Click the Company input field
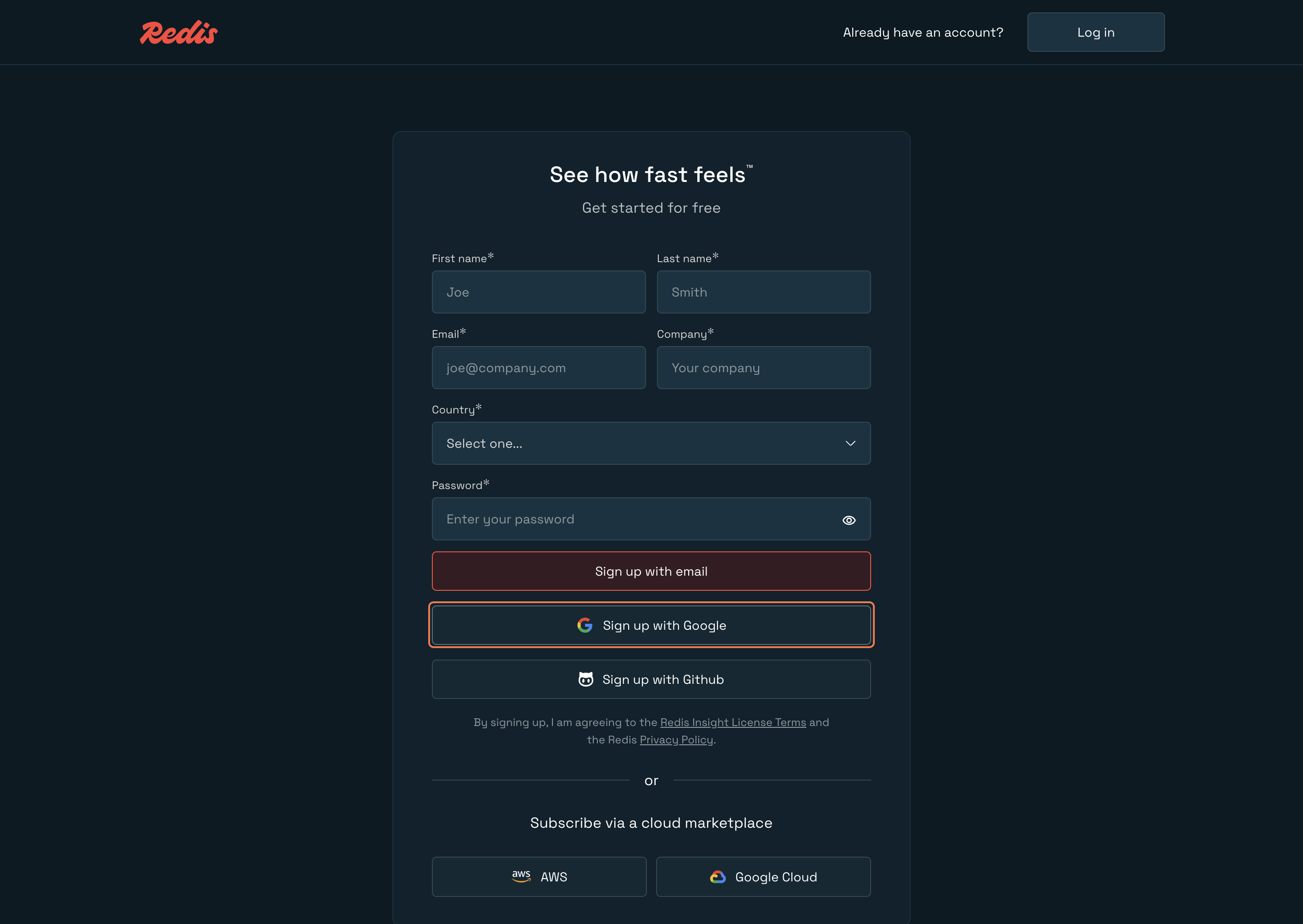 pos(763,368)
